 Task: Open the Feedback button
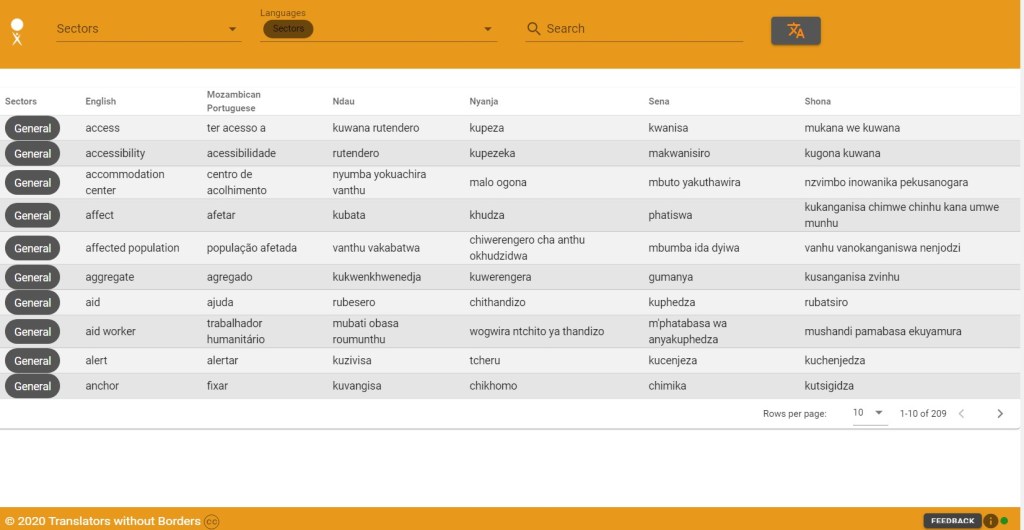click(x=951, y=520)
